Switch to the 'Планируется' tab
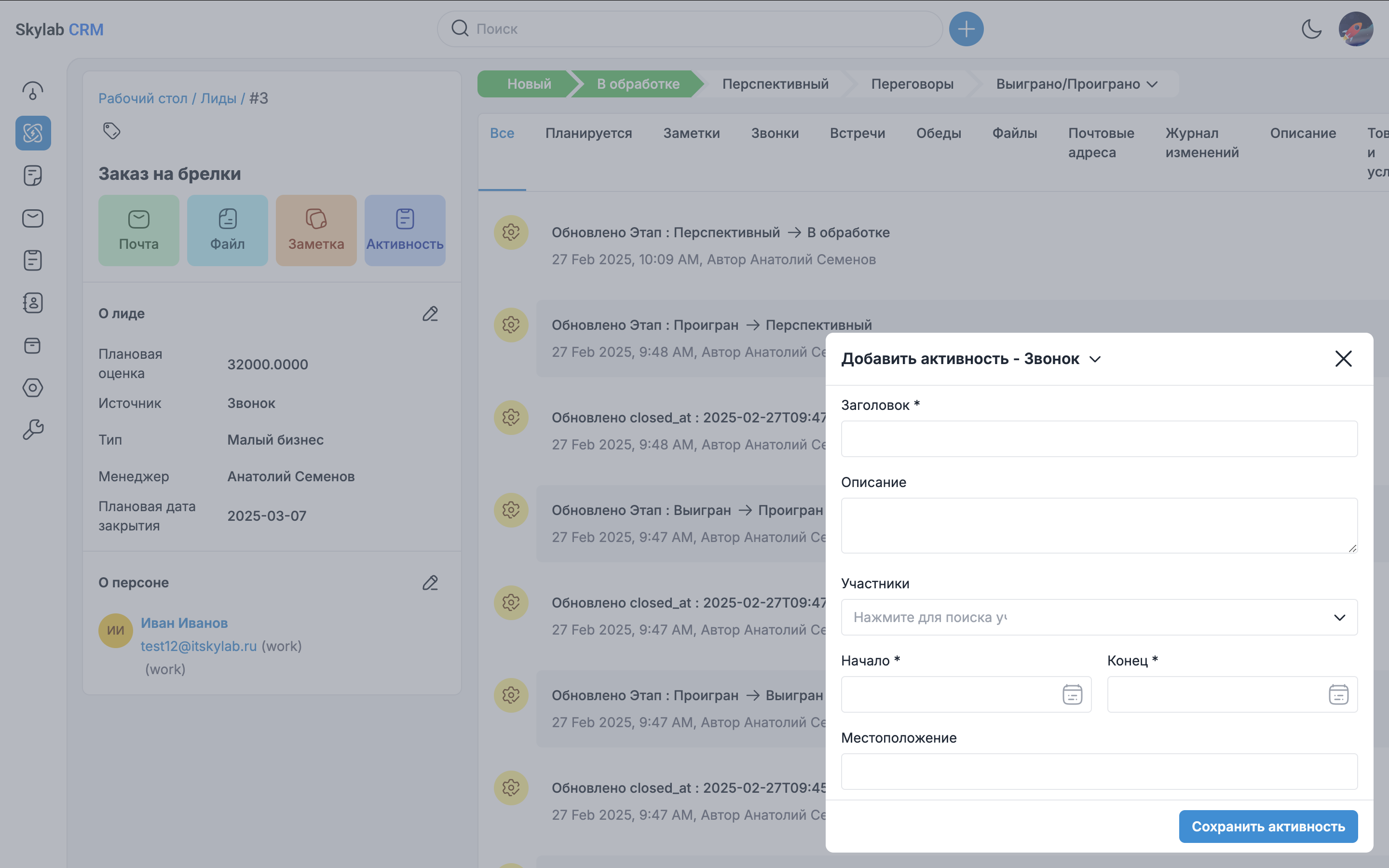 click(588, 133)
